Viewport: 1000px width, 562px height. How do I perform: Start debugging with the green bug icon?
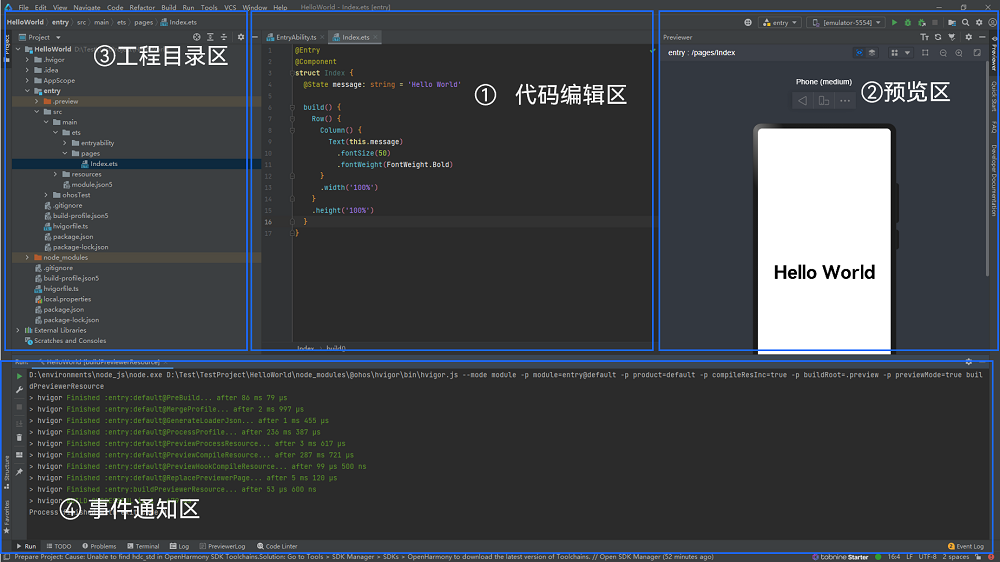click(908, 22)
